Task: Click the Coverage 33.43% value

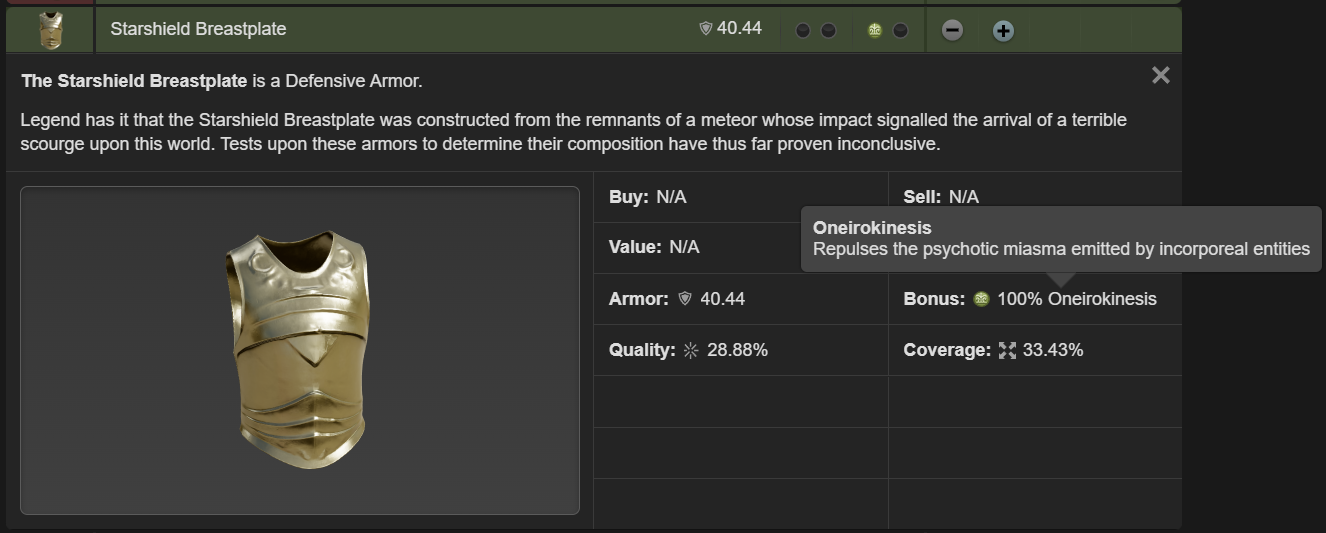Action: click(x=1053, y=350)
